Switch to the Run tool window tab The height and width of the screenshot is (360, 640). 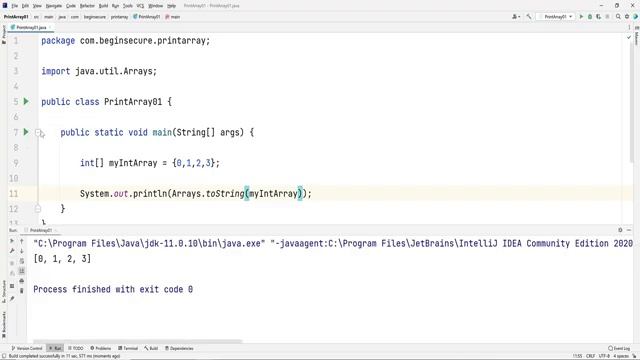click(55, 348)
